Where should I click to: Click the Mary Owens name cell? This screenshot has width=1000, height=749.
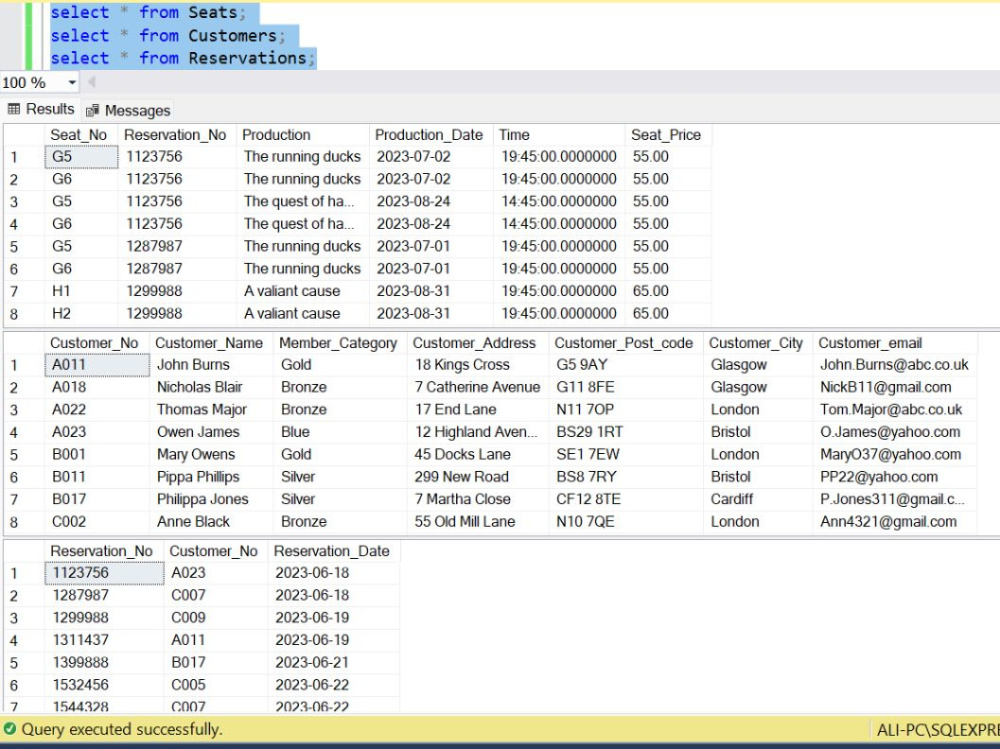pos(211,454)
